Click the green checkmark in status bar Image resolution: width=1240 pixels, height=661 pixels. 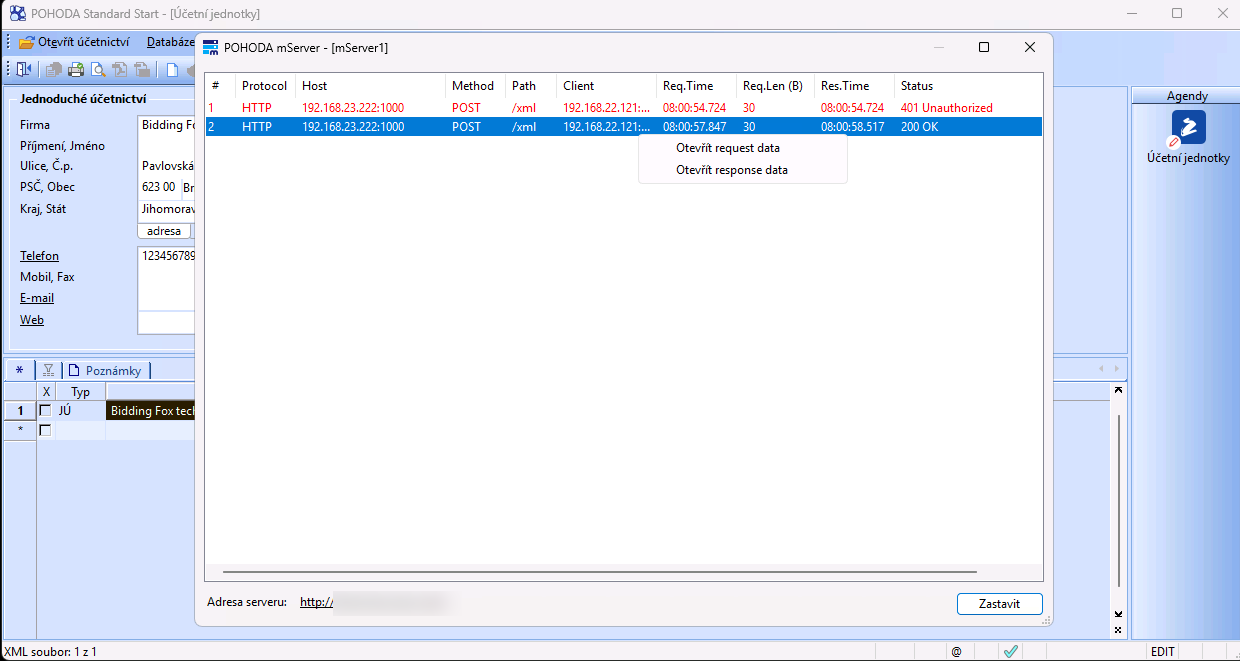coord(1011,651)
